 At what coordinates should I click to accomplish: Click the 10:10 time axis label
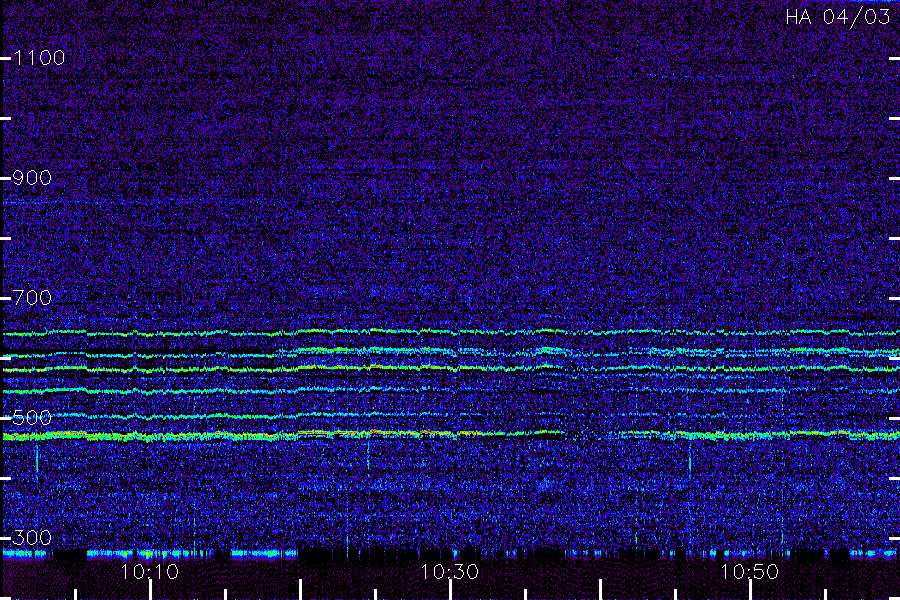tap(150, 572)
